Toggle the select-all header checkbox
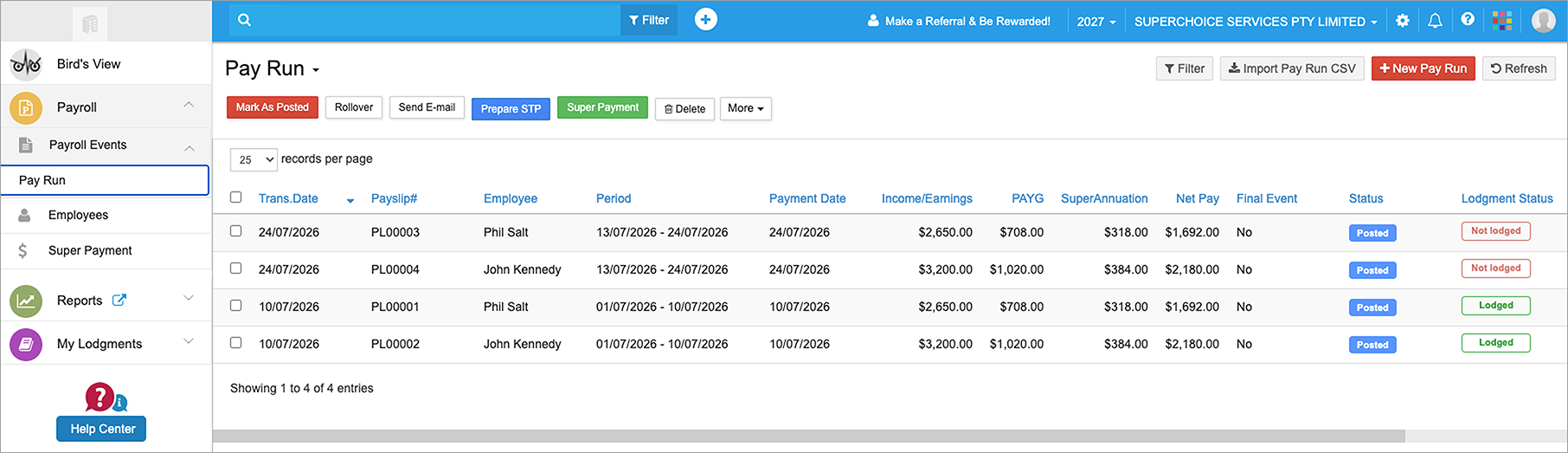Image resolution: width=1568 pixels, height=453 pixels. click(235, 197)
